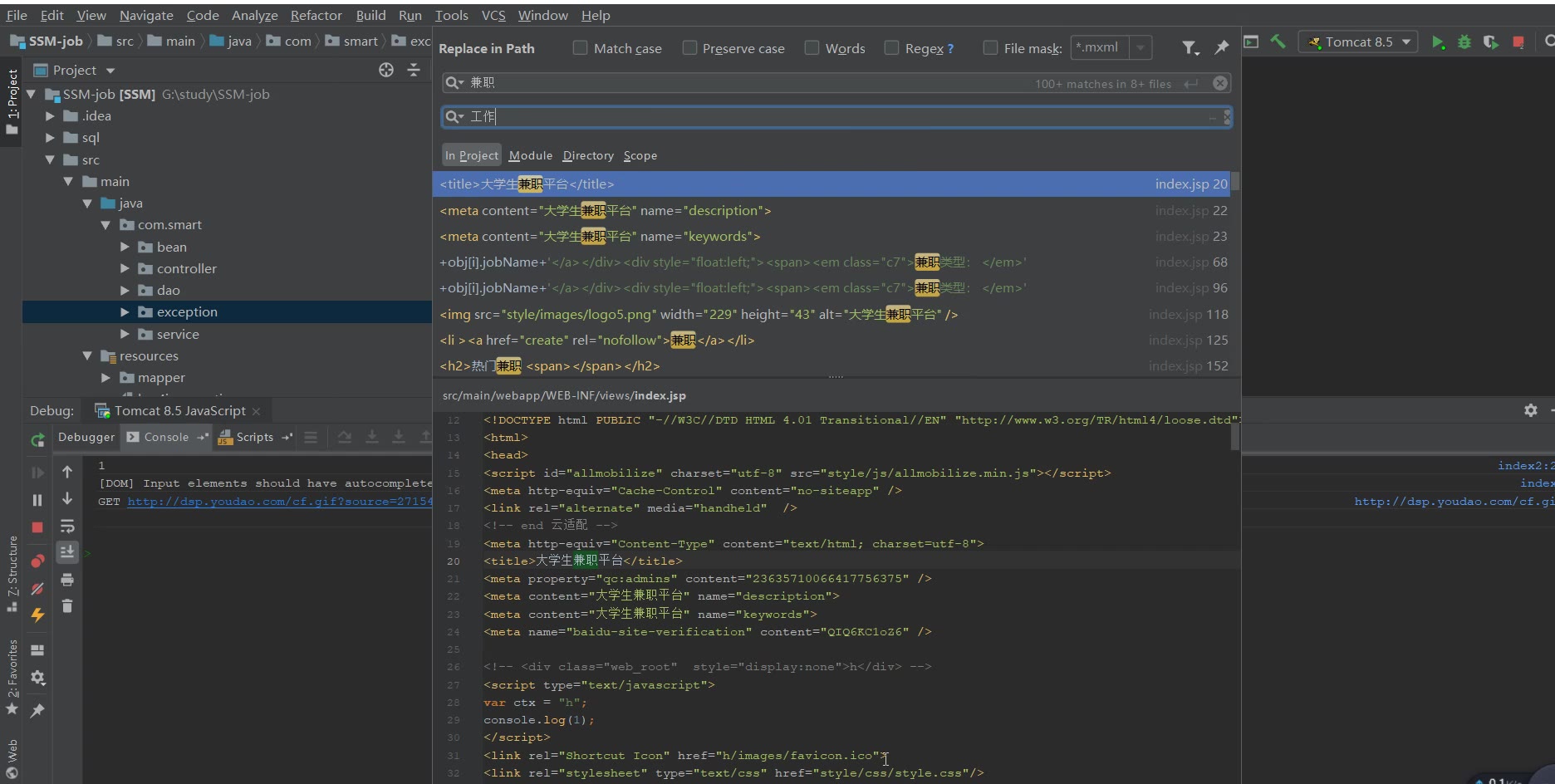The width and height of the screenshot is (1555, 784).
Task: Expand the bean package
Action: 125,247
